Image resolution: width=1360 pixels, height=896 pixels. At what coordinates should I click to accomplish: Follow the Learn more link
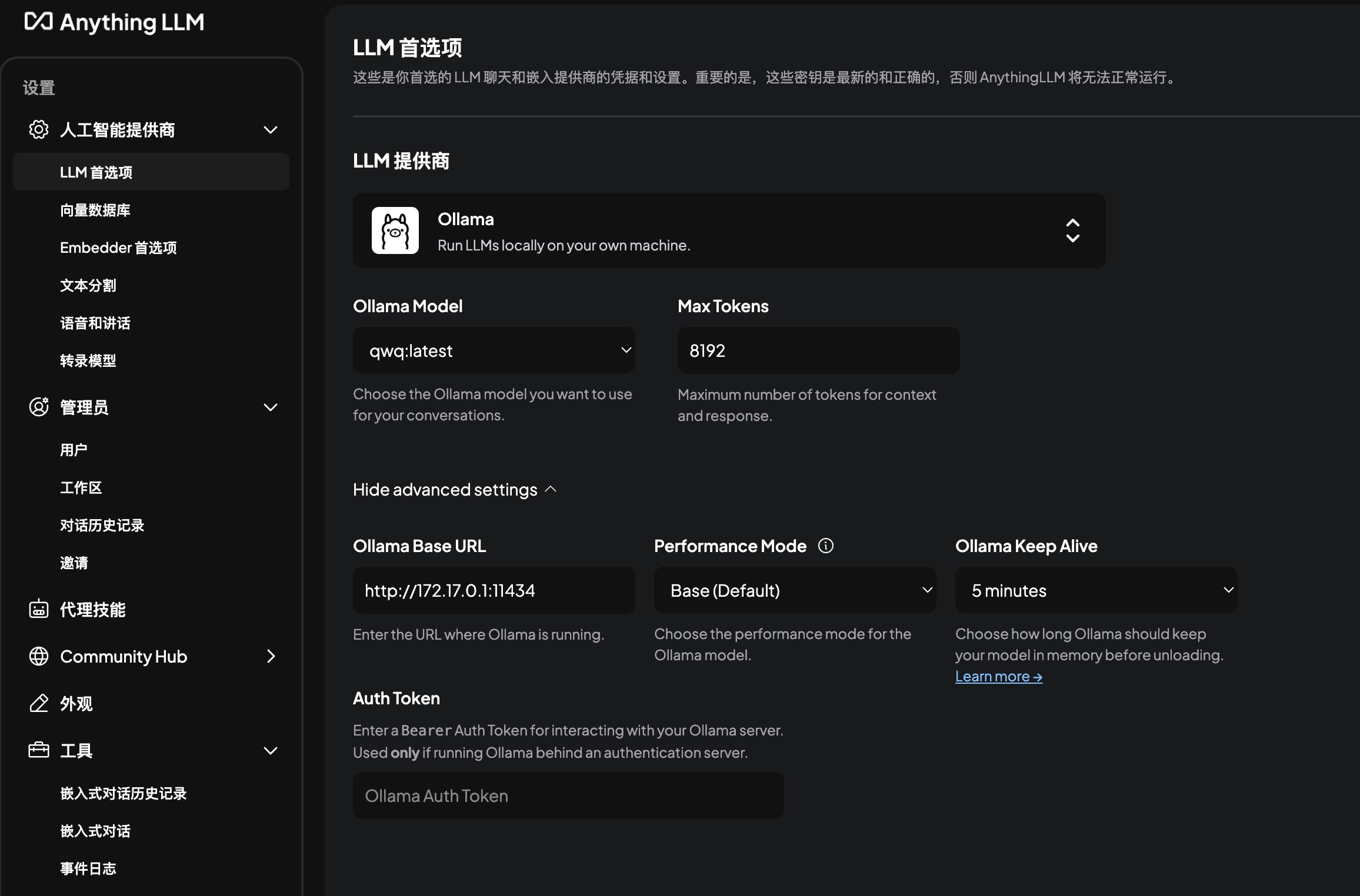point(998,677)
